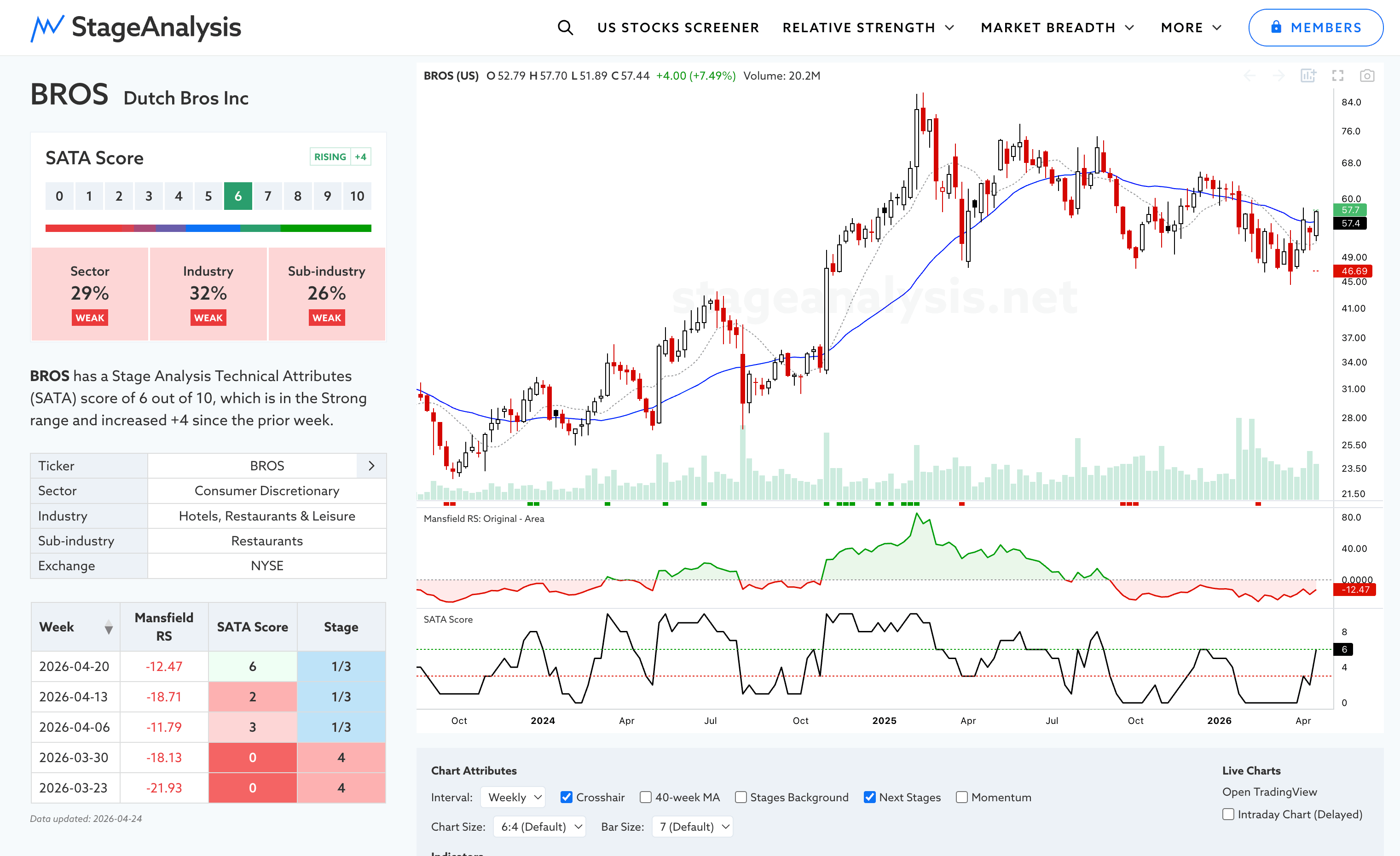Image resolution: width=1400 pixels, height=856 pixels.
Task: Click the chart screenshot camera icon
Action: pyautogui.click(x=1366, y=75)
